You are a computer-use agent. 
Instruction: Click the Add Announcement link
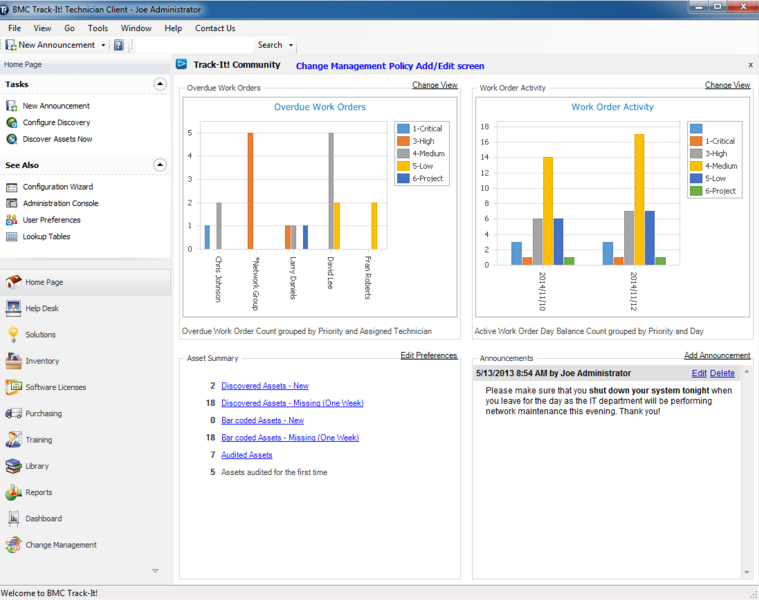(716, 356)
